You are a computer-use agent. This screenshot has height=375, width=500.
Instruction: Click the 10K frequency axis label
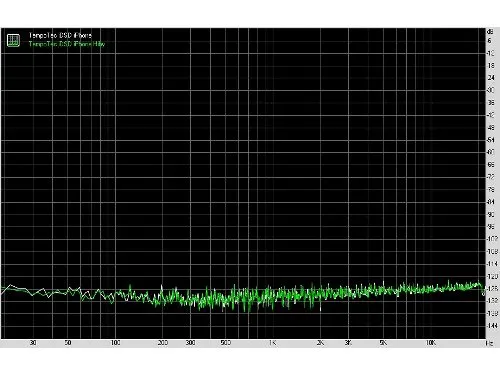[x=430, y=343]
